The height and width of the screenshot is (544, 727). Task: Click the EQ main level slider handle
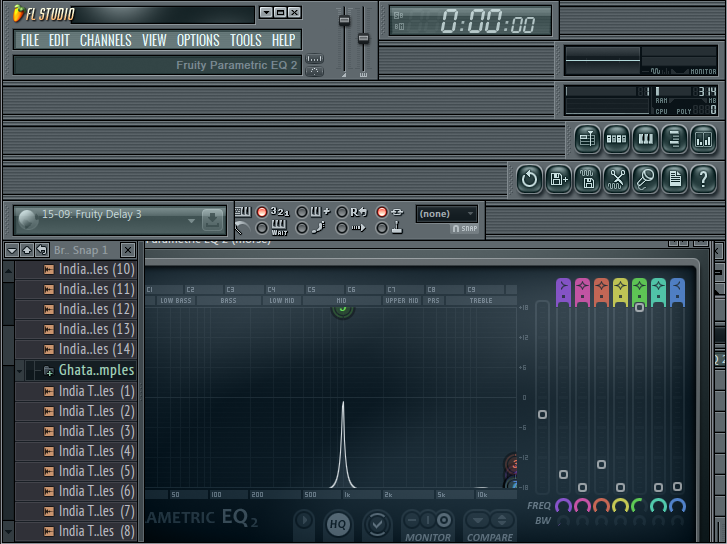(x=542, y=415)
